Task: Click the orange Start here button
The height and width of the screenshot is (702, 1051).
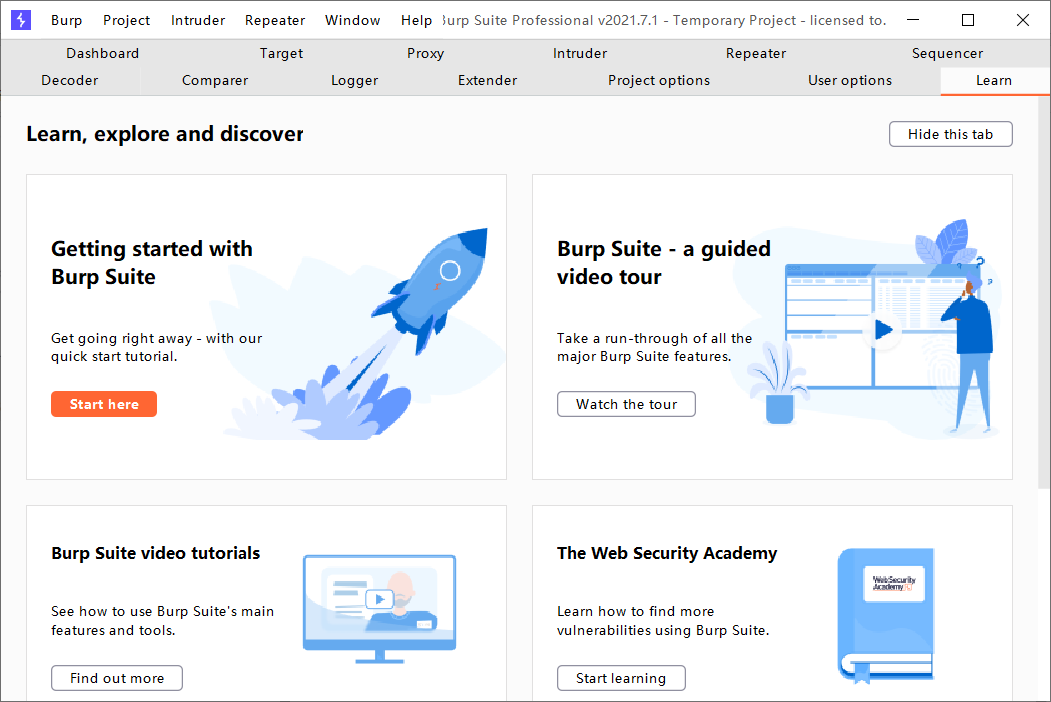Action: point(104,404)
